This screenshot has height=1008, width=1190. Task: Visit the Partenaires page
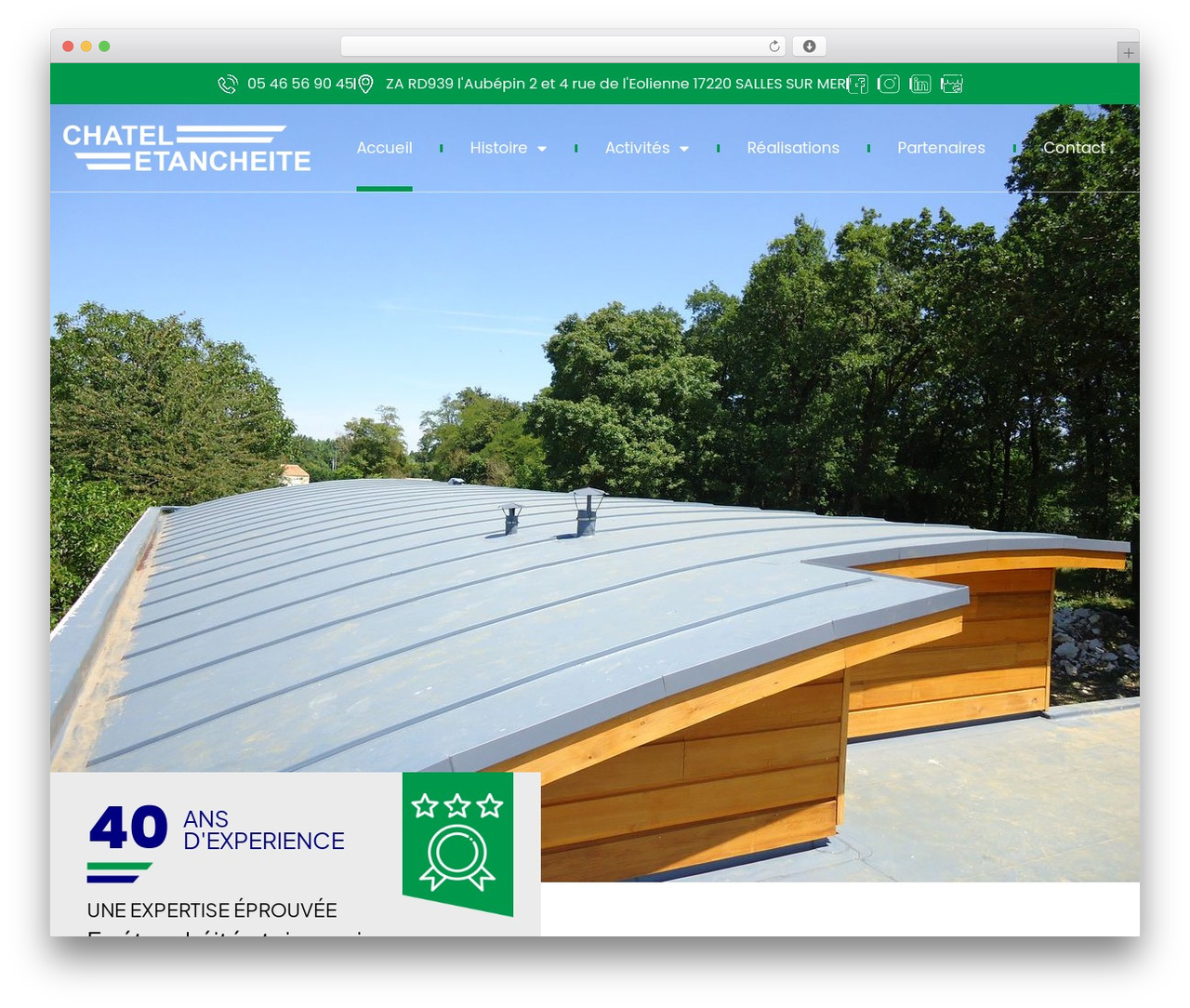(941, 148)
